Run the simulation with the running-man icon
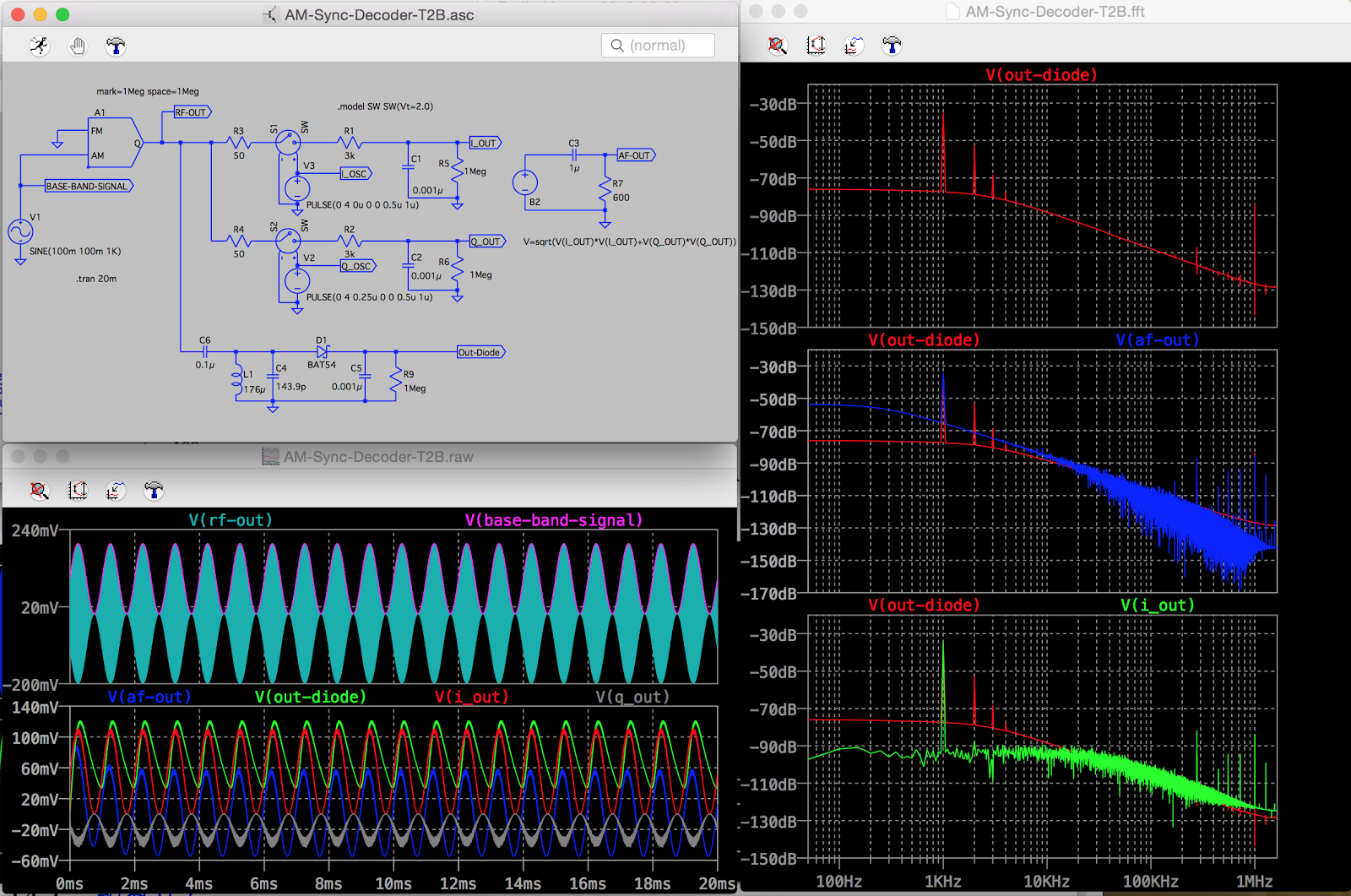This screenshot has width=1351, height=896. pos(39,46)
